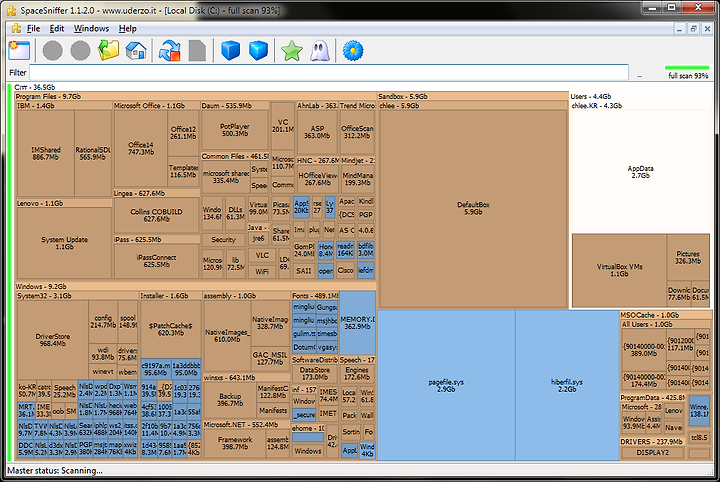
Task: Click the DRIVERS - 237.9Mb header
Action: coord(651,442)
